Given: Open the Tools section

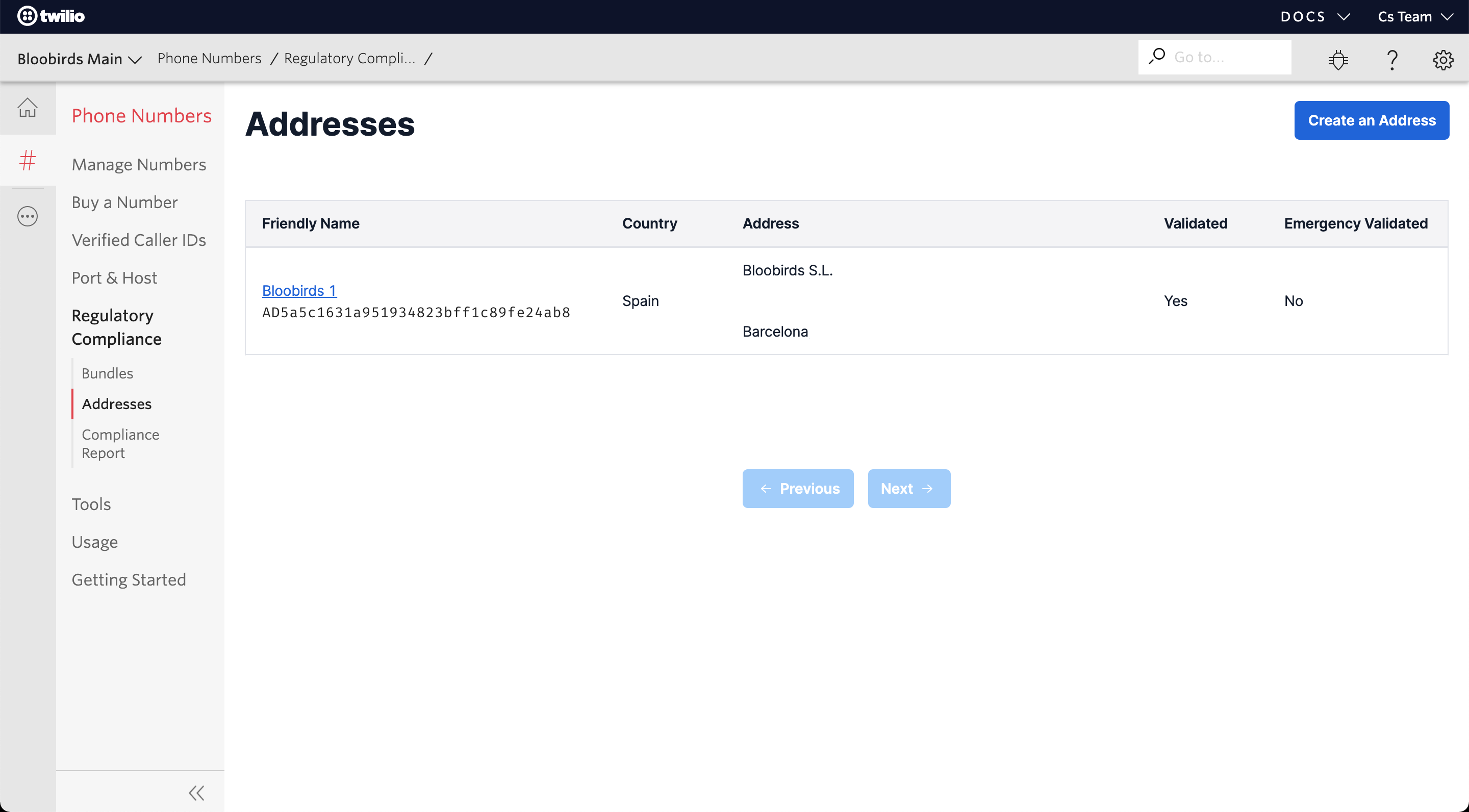Looking at the screenshot, I should pyautogui.click(x=91, y=504).
